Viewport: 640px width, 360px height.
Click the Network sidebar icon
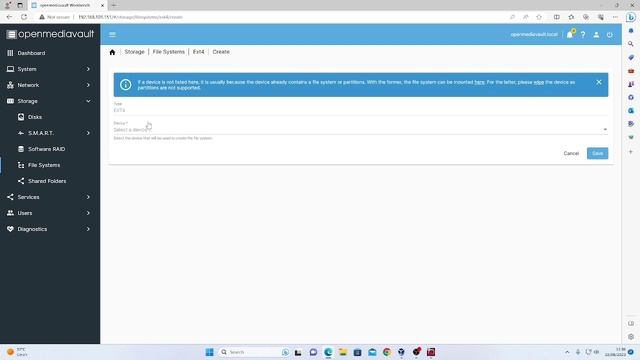[x=10, y=85]
